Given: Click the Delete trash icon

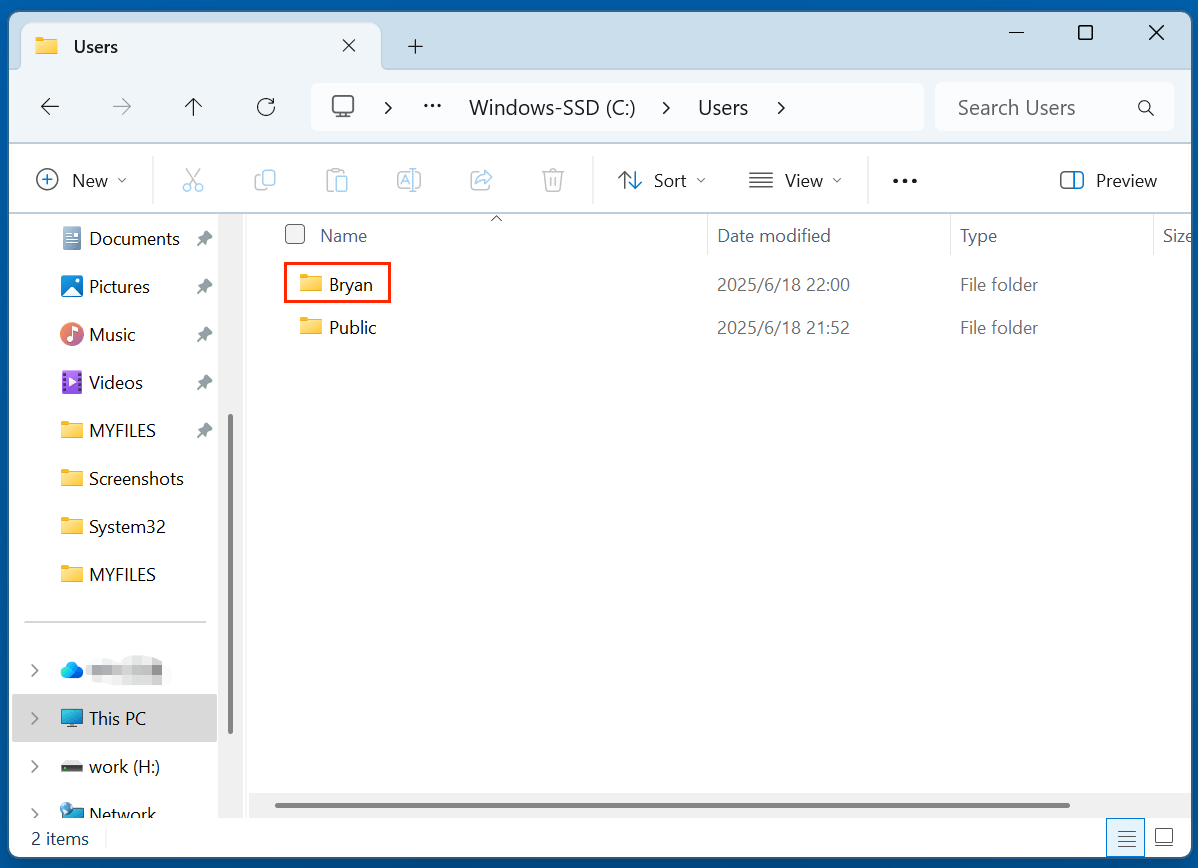Looking at the screenshot, I should pos(553,180).
